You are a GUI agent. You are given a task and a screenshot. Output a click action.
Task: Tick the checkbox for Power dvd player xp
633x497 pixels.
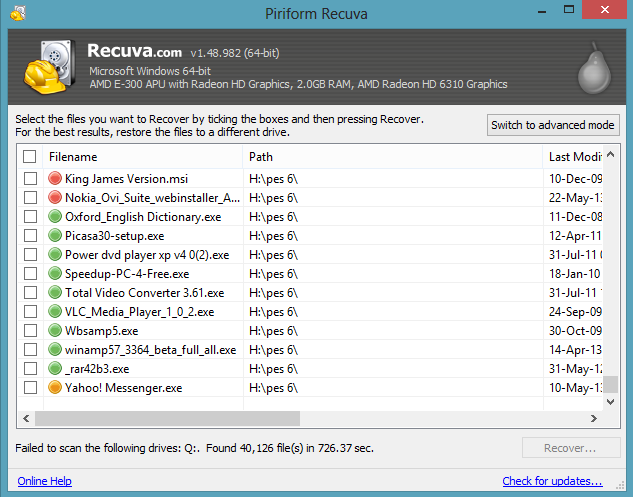pos(30,254)
